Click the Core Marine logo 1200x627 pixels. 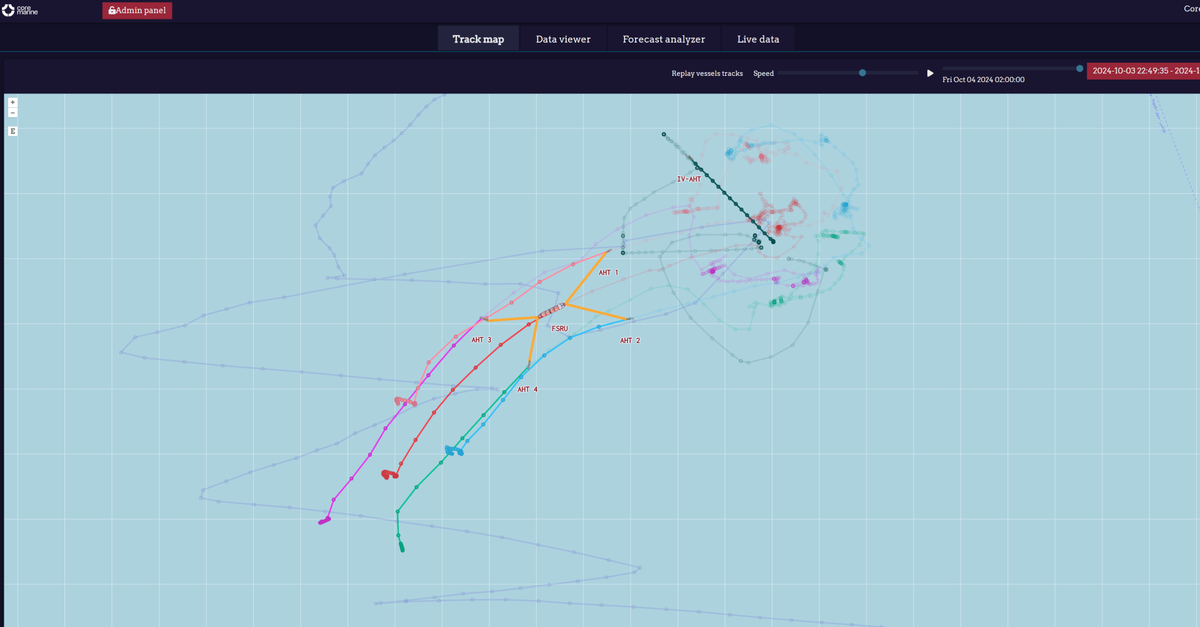[21, 10]
